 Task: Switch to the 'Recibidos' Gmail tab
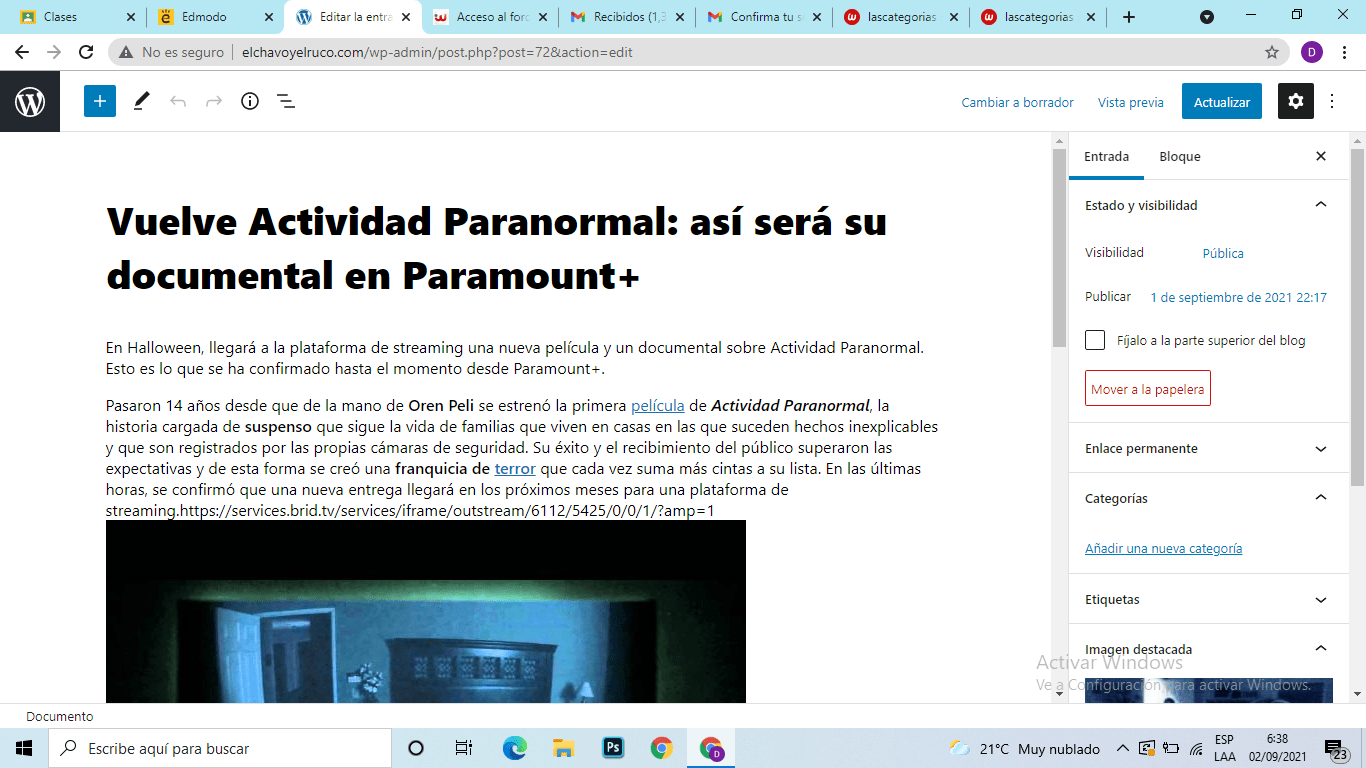coord(627,17)
